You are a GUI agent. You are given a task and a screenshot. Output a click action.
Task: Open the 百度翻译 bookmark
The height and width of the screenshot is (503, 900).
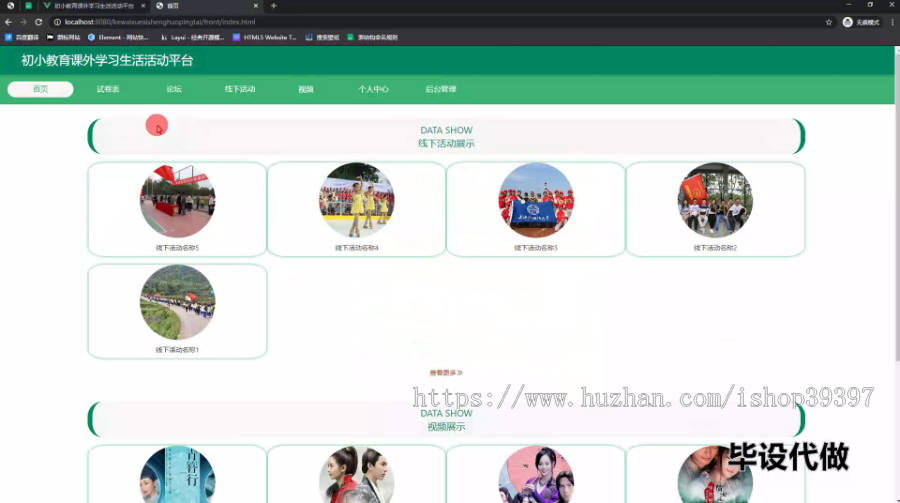pos(22,37)
